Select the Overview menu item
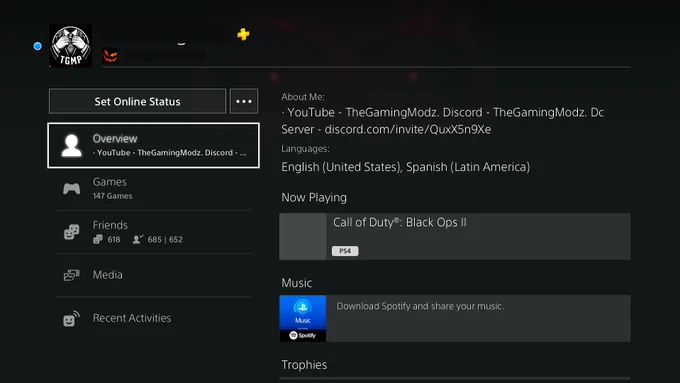This screenshot has height=383, width=680. pyautogui.click(x=154, y=145)
